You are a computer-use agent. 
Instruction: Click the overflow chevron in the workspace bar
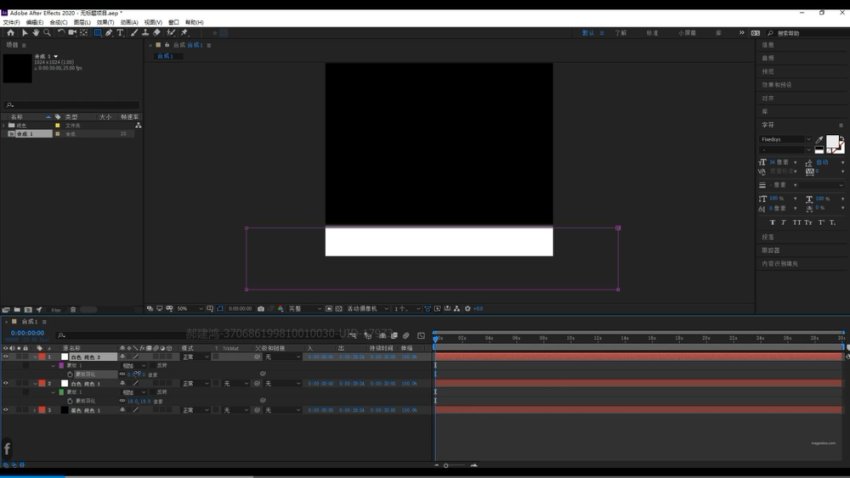coord(742,33)
